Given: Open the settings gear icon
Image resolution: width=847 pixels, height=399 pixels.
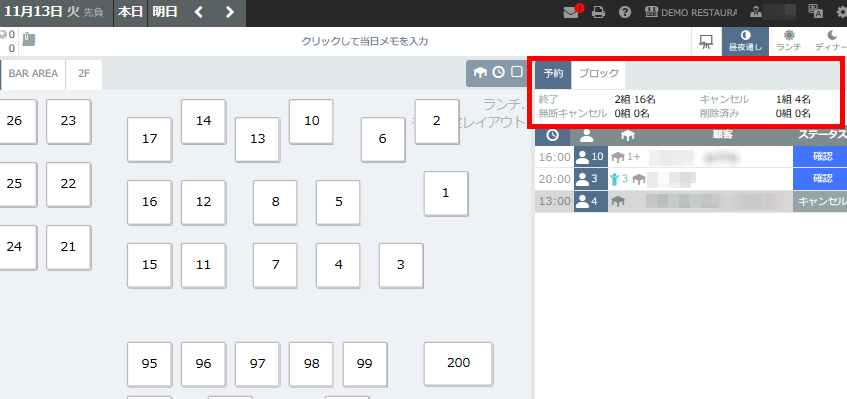Looking at the screenshot, I should click(x=842, y=12).
